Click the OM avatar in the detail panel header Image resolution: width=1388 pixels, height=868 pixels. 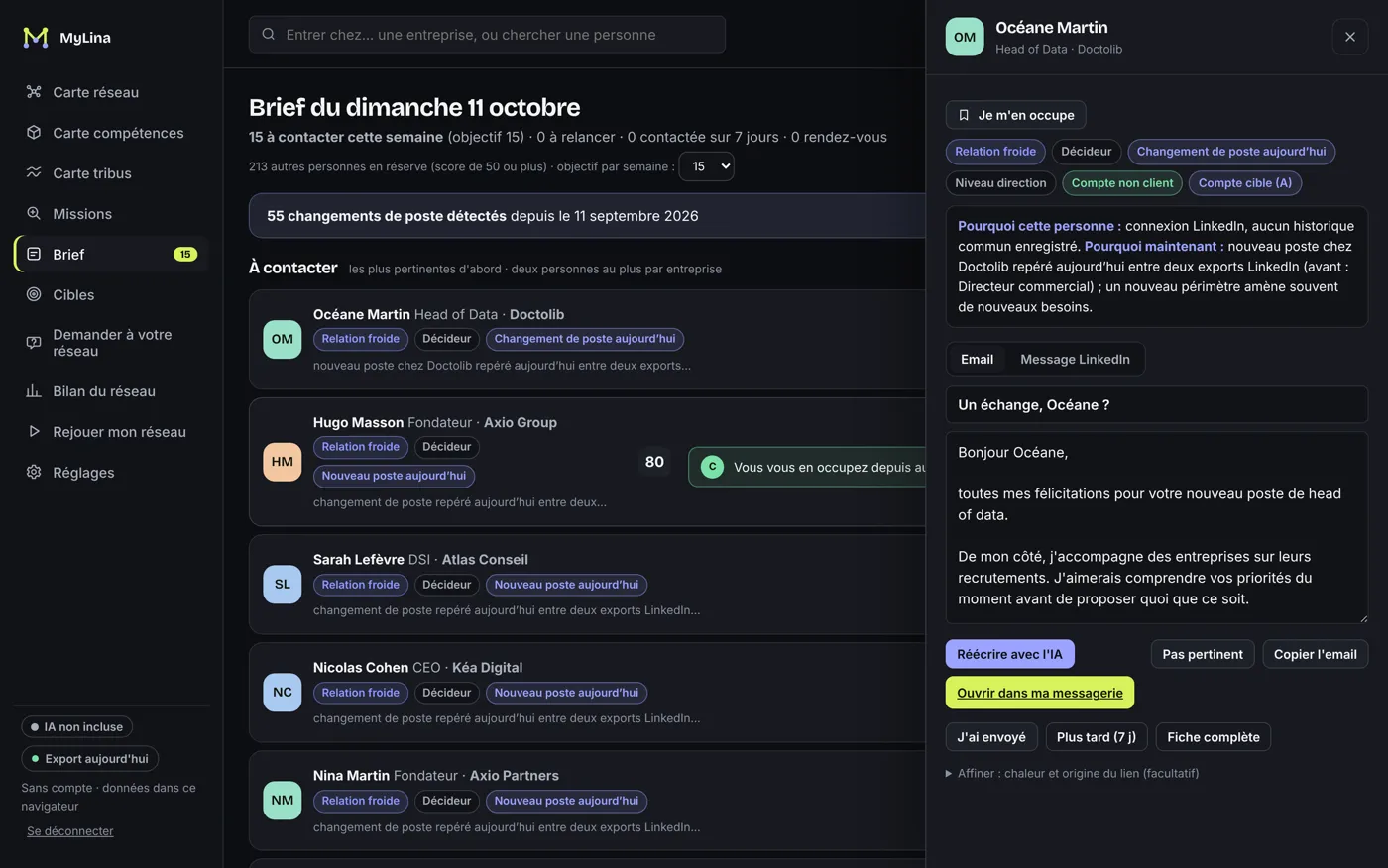point(965,37)
